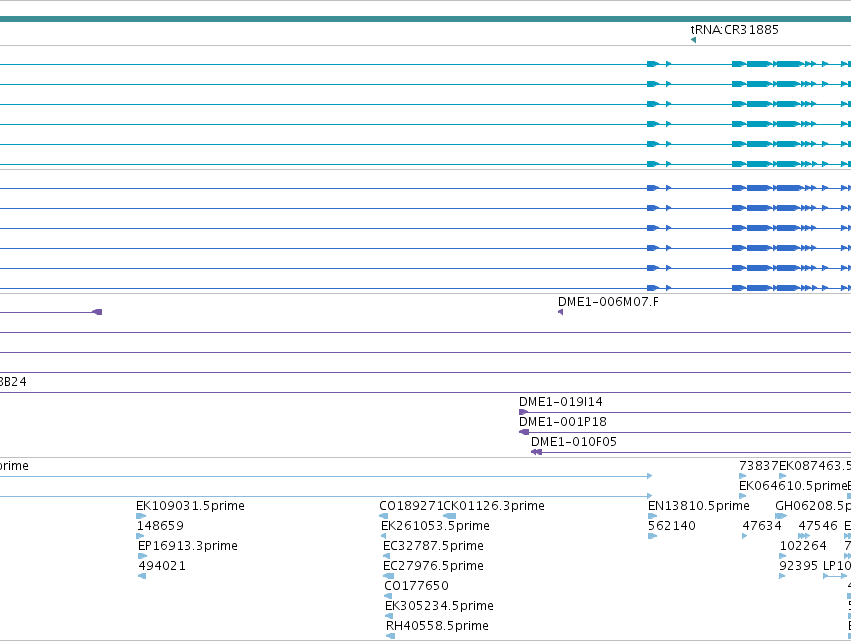This screenshot has width=851, height=641.
Task: Select the purple arrowhead ending the left line
Action: pyautogui.click(x=98, y=312)
